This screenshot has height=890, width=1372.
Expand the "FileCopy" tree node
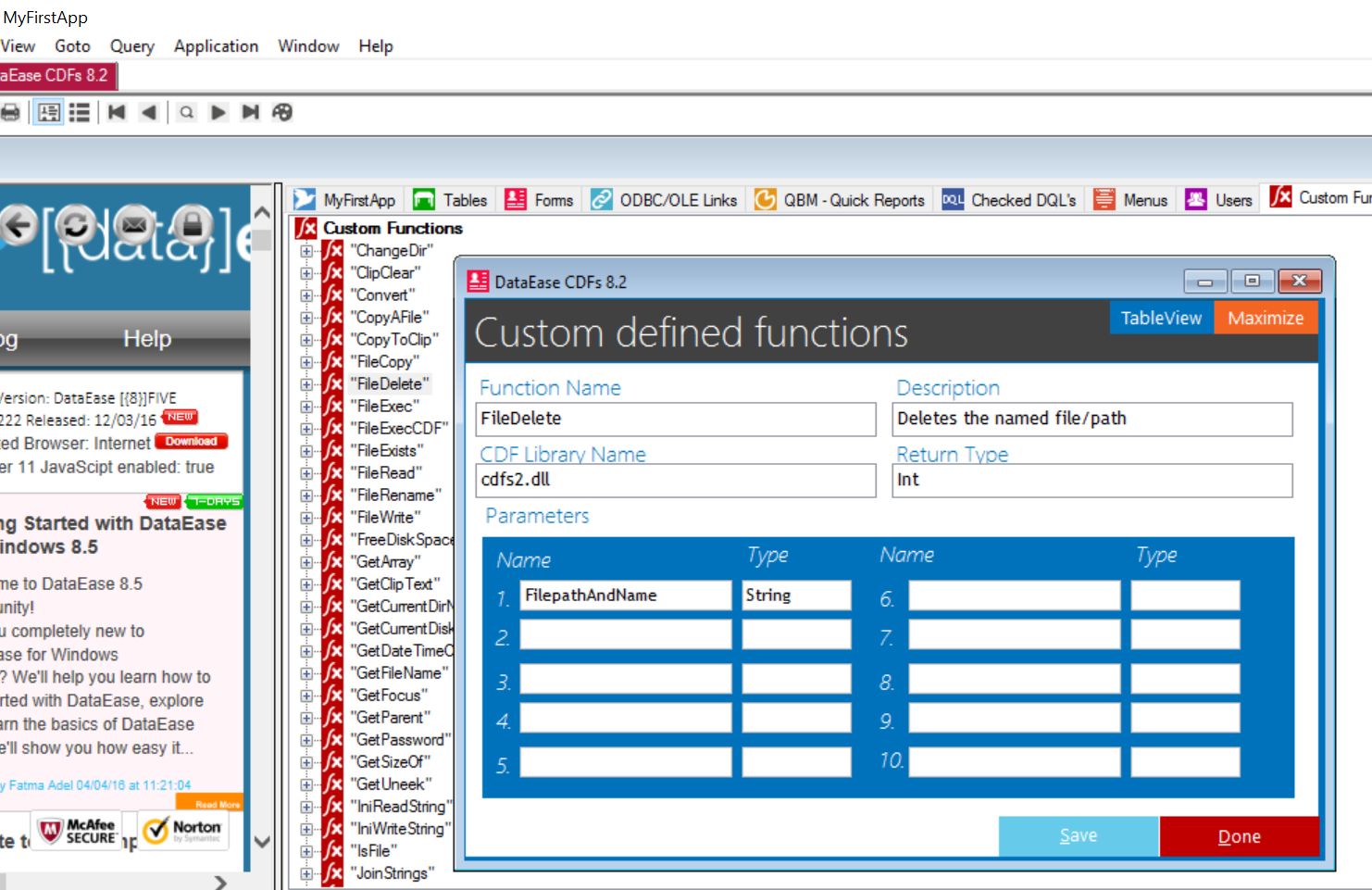306,362
